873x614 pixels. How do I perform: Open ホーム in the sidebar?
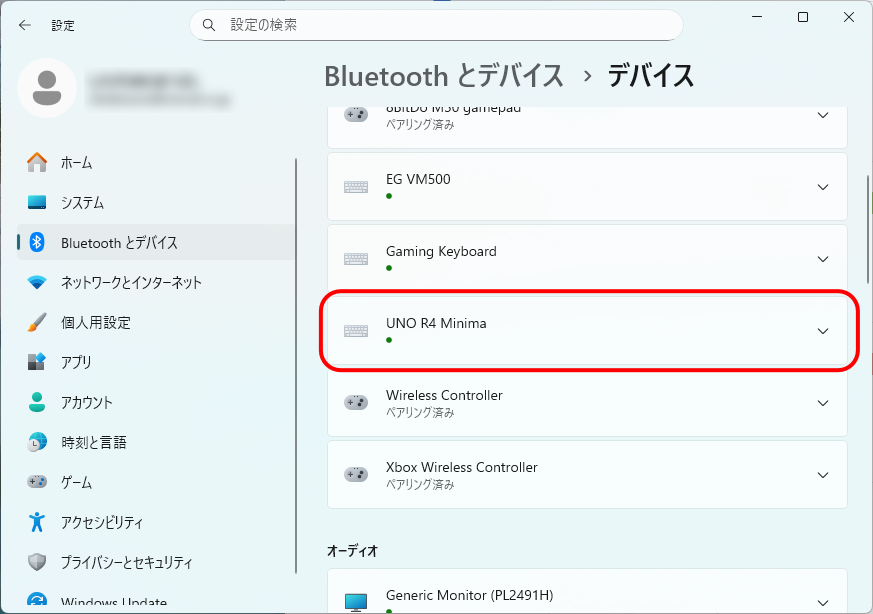(76, 163)
